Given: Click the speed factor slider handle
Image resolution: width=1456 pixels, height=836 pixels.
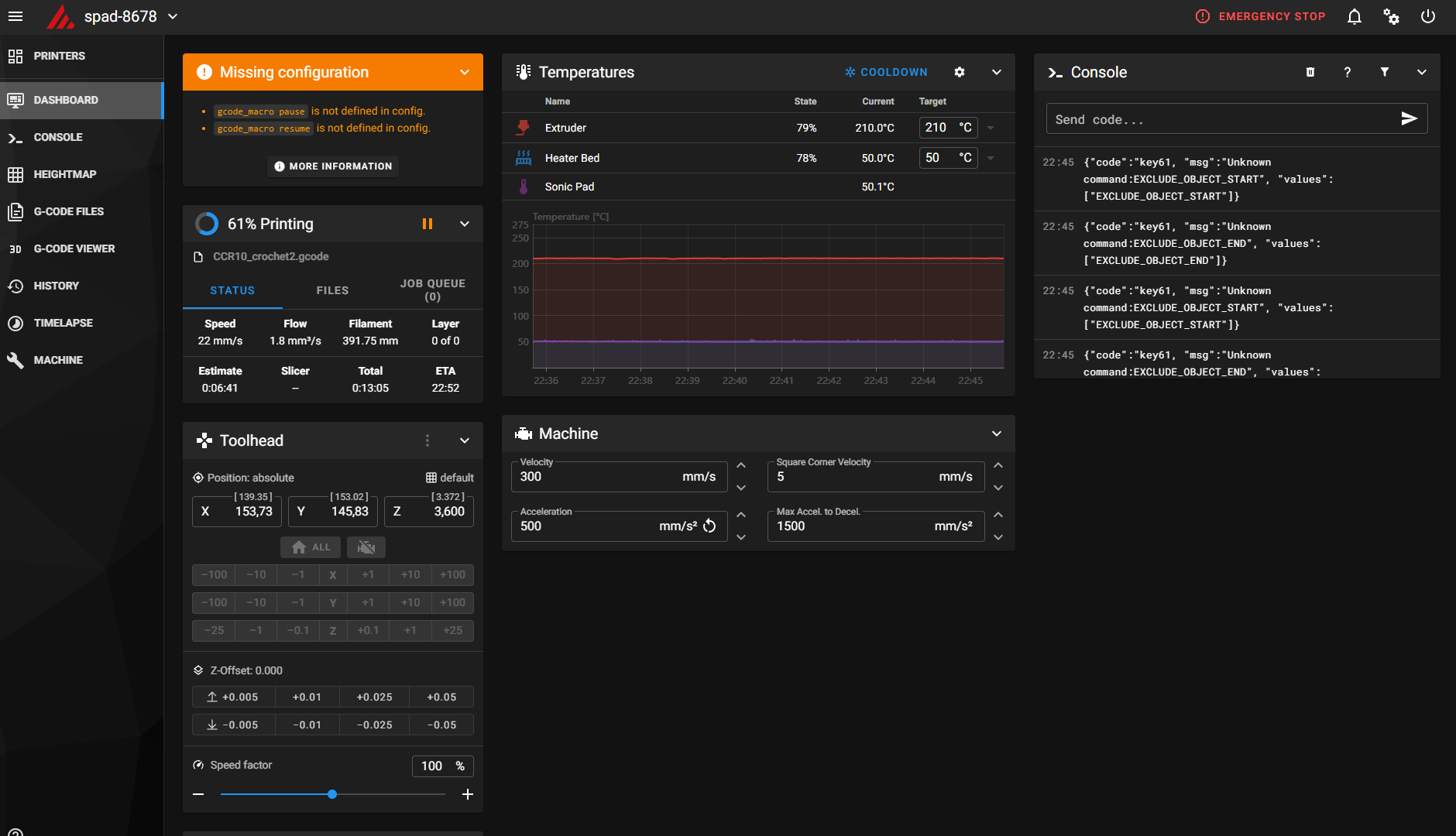Looking at the screenshot, I should click(332, 794).
